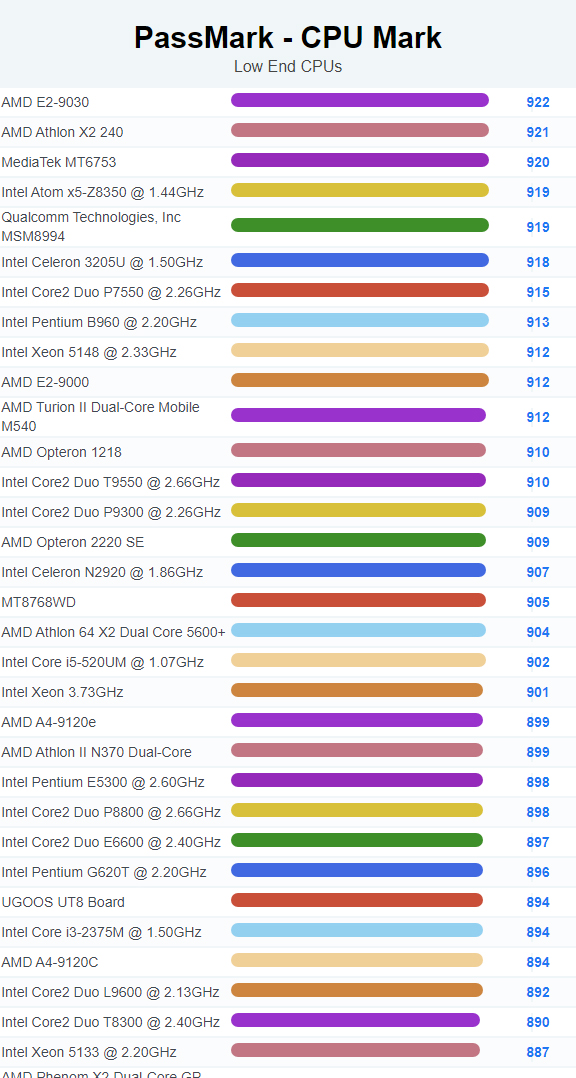Click Intel Core i5-520UM @ 1.07GHz
This screenshot has height=1078, width=576.
102,662
